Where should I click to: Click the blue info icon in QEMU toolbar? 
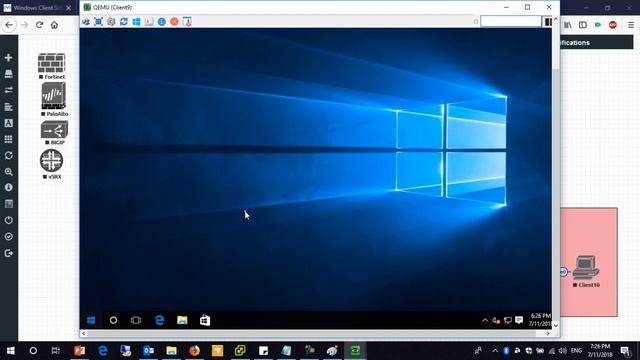click(162, 22)
